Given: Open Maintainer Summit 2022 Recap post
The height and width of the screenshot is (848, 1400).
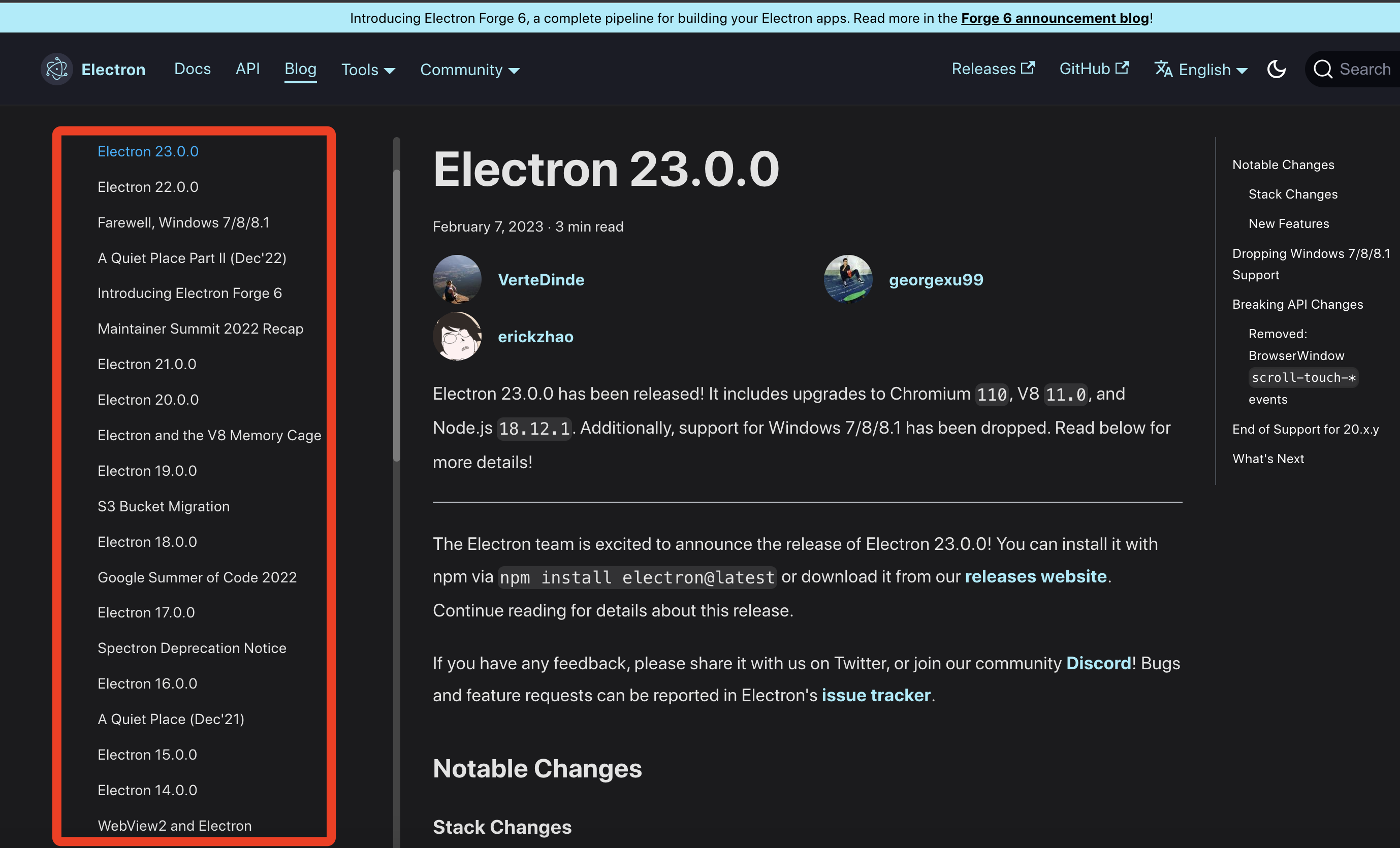Looking at the screenshot, I should [200, 329].
